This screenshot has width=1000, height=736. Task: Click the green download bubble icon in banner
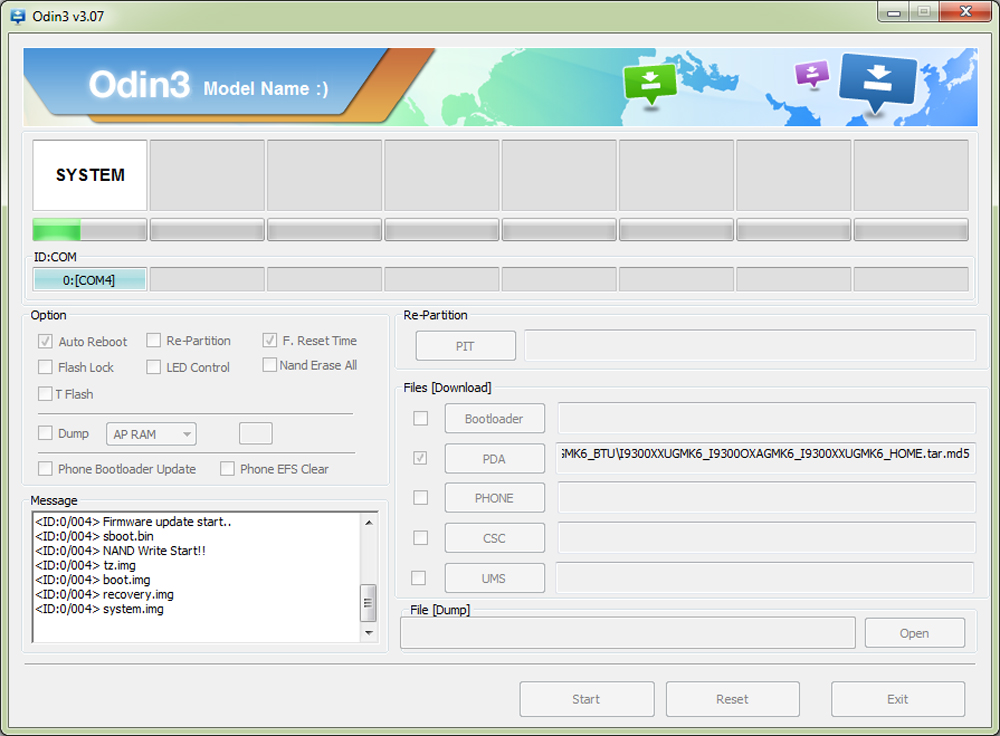click(x=650, y=84)
